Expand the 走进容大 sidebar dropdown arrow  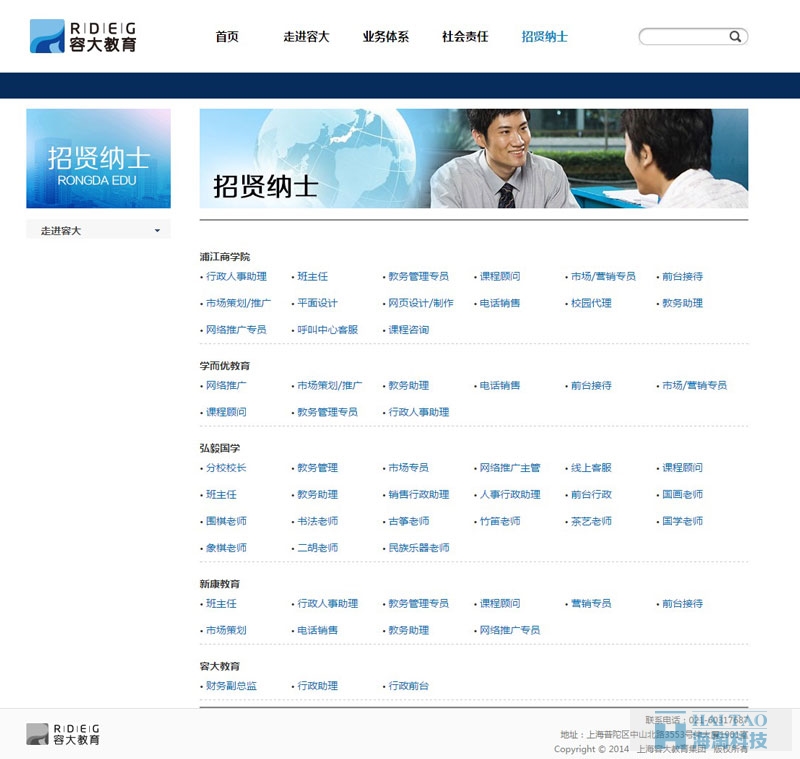157,231
